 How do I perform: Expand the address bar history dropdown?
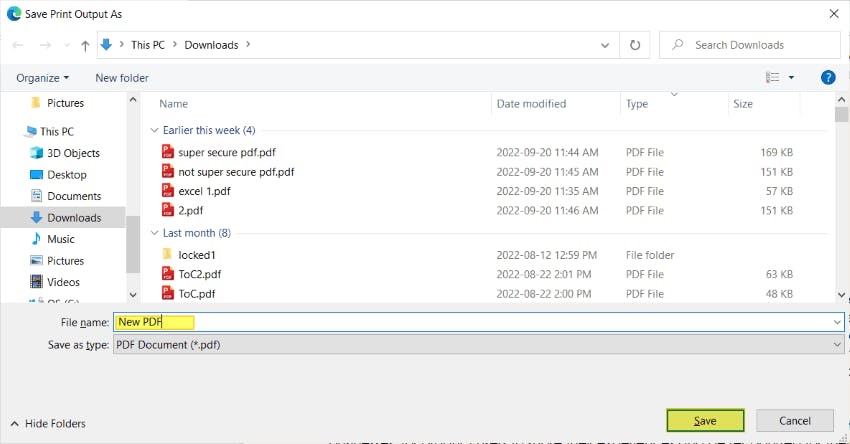point(605,45)
